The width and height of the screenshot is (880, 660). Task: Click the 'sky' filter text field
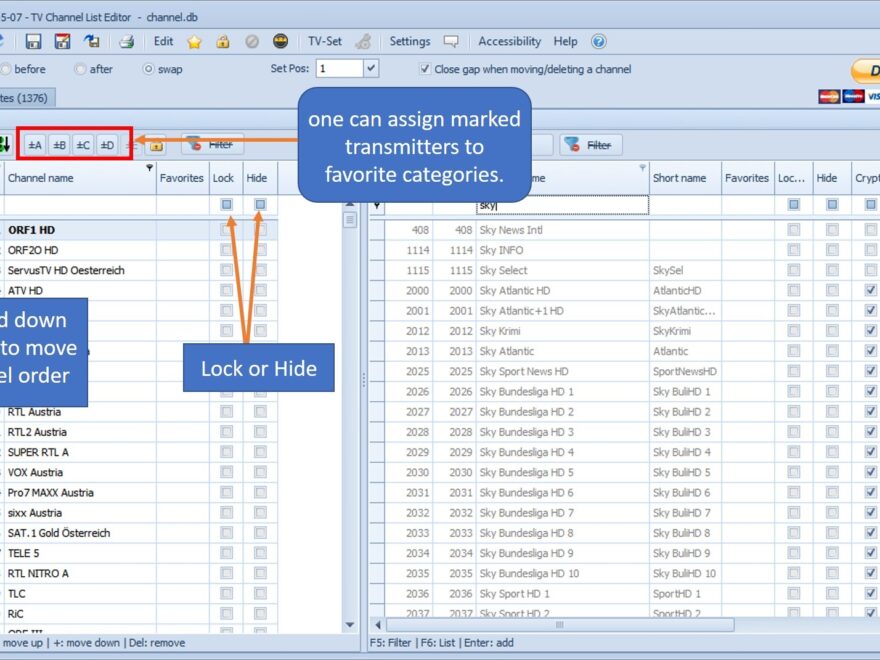click(562, 205)
